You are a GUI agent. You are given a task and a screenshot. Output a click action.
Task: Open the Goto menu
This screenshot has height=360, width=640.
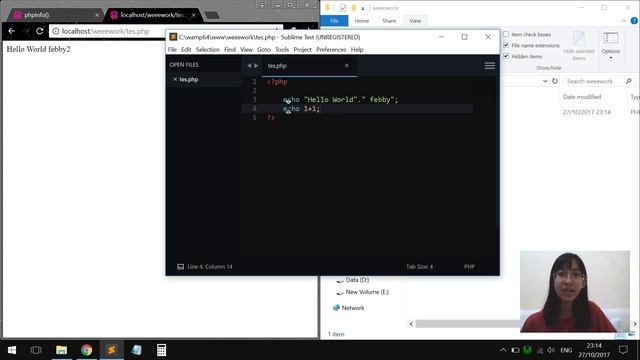[x=264, y=49]
